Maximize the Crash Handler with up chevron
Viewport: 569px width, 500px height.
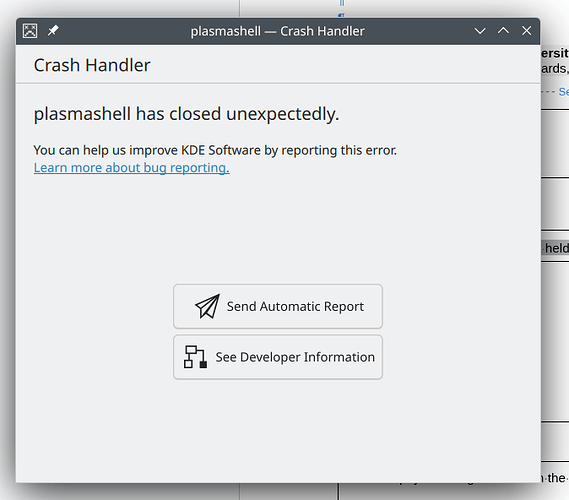coord(503,30)
